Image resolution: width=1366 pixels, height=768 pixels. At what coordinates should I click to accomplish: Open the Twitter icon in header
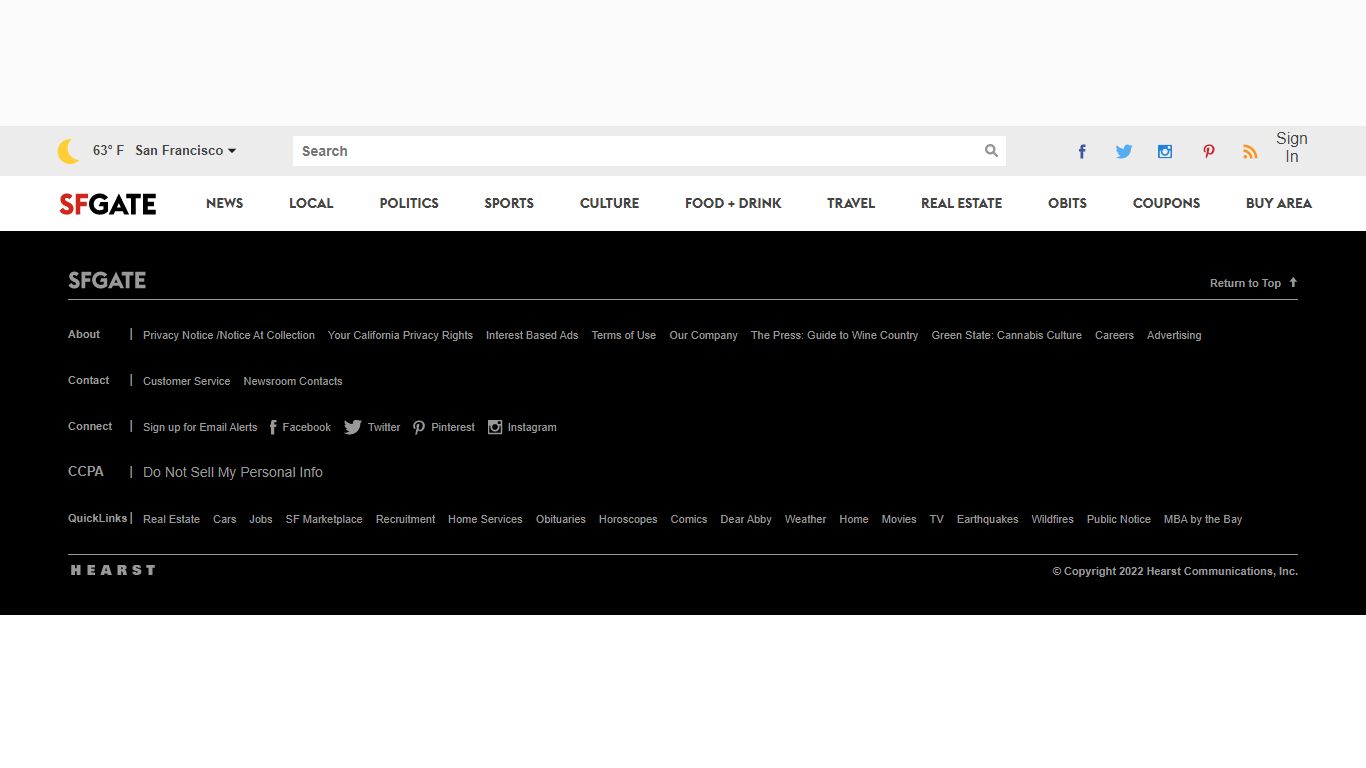[1124, 151]
